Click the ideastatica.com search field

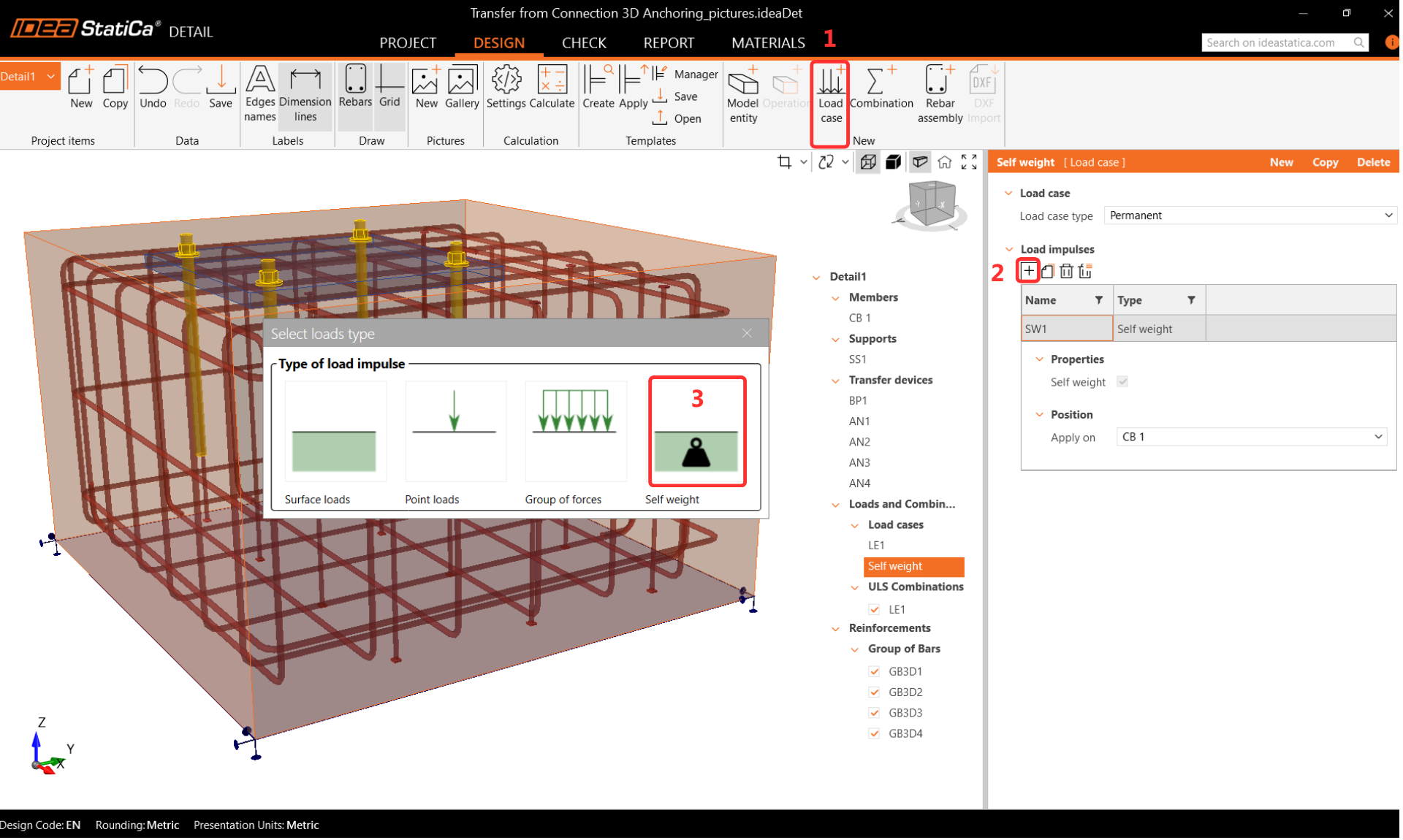[1275, 42]
